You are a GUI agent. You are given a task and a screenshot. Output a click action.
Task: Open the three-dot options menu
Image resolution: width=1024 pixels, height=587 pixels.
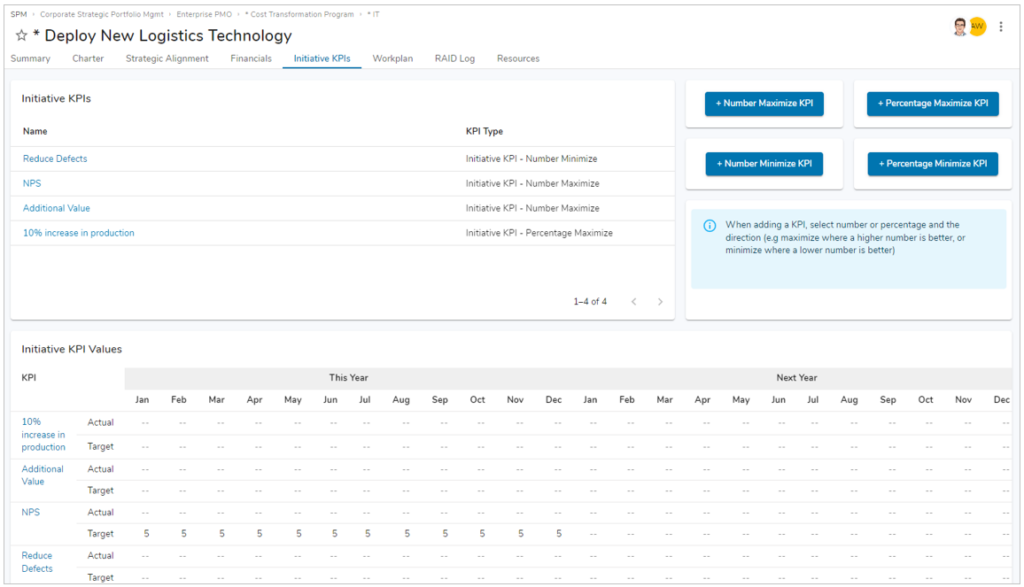click(1001, 27)
